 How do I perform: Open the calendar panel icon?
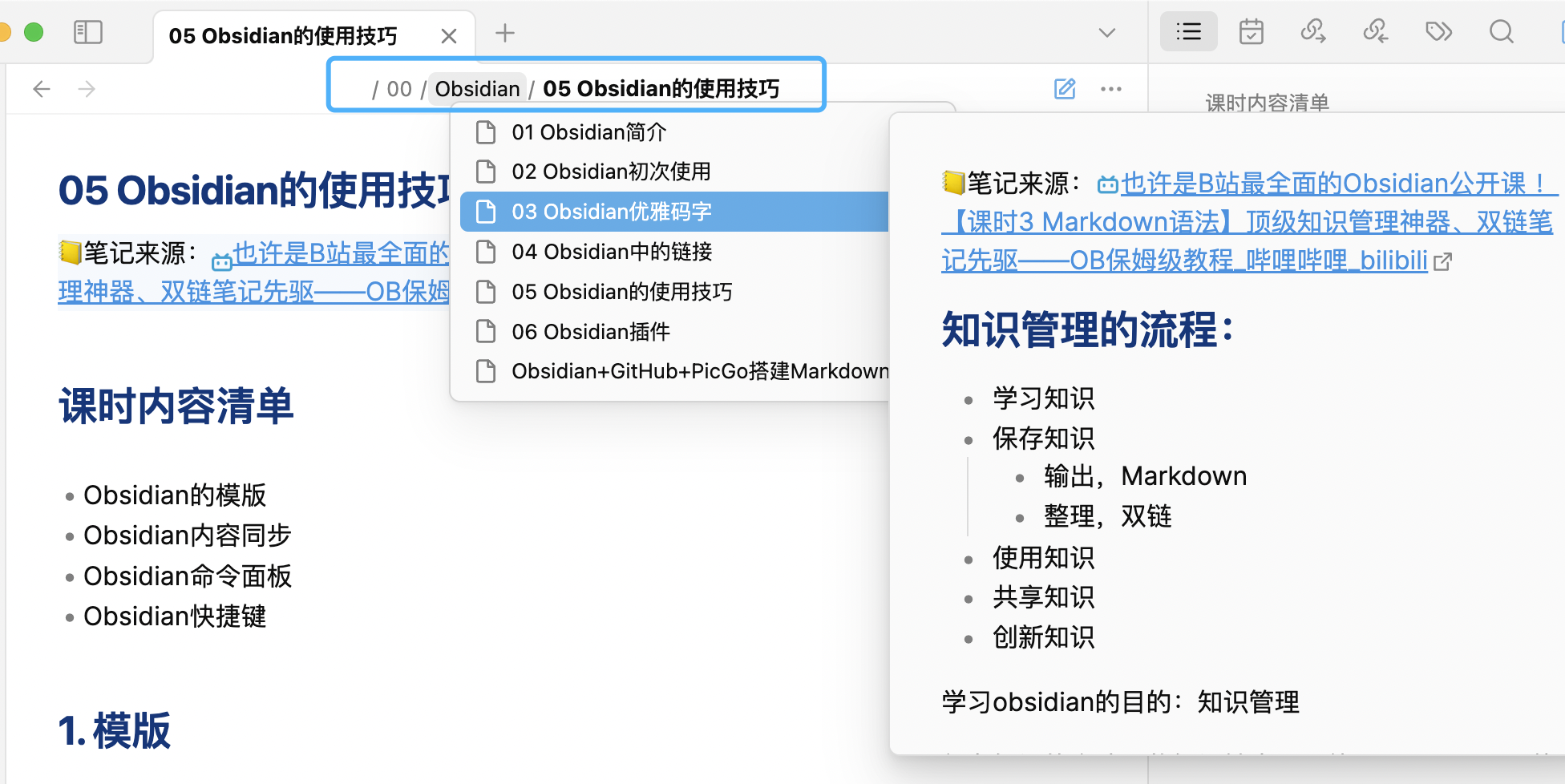[1252, 32]
